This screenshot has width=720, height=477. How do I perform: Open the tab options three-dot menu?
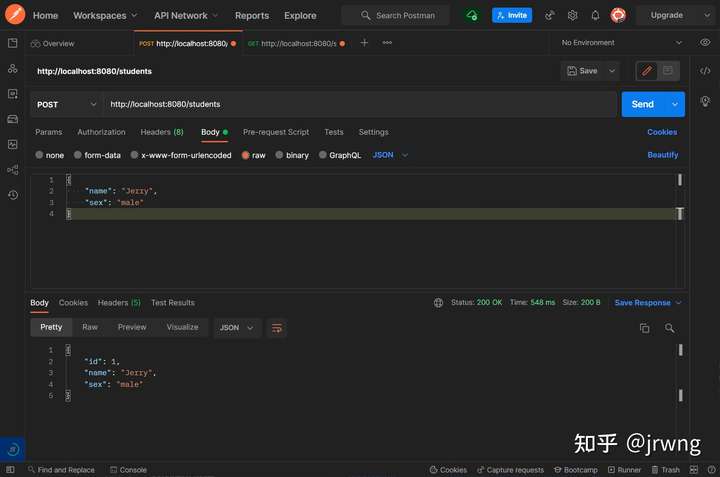tap(387, 43)
